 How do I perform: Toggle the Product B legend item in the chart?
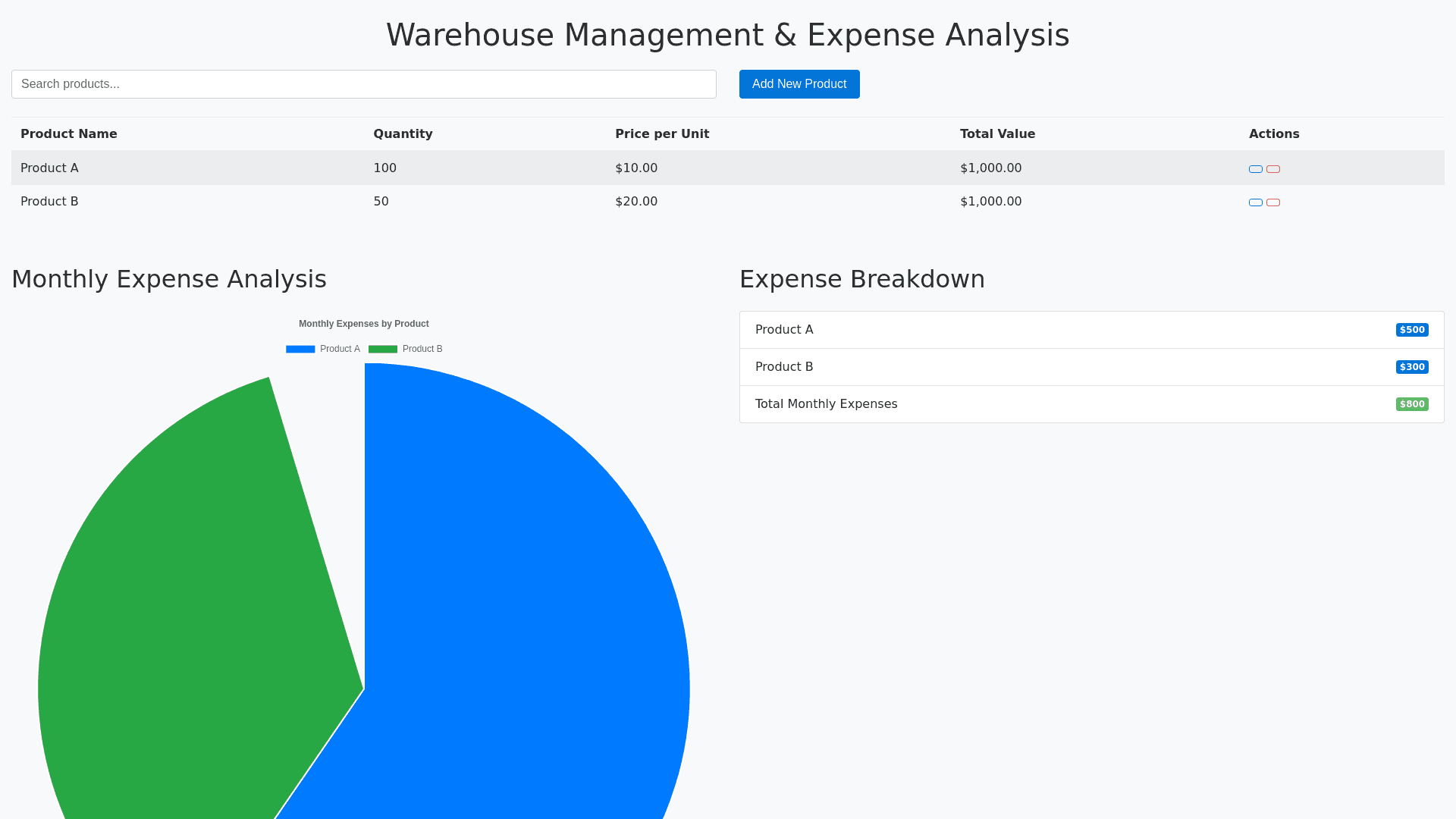[422, 349]
